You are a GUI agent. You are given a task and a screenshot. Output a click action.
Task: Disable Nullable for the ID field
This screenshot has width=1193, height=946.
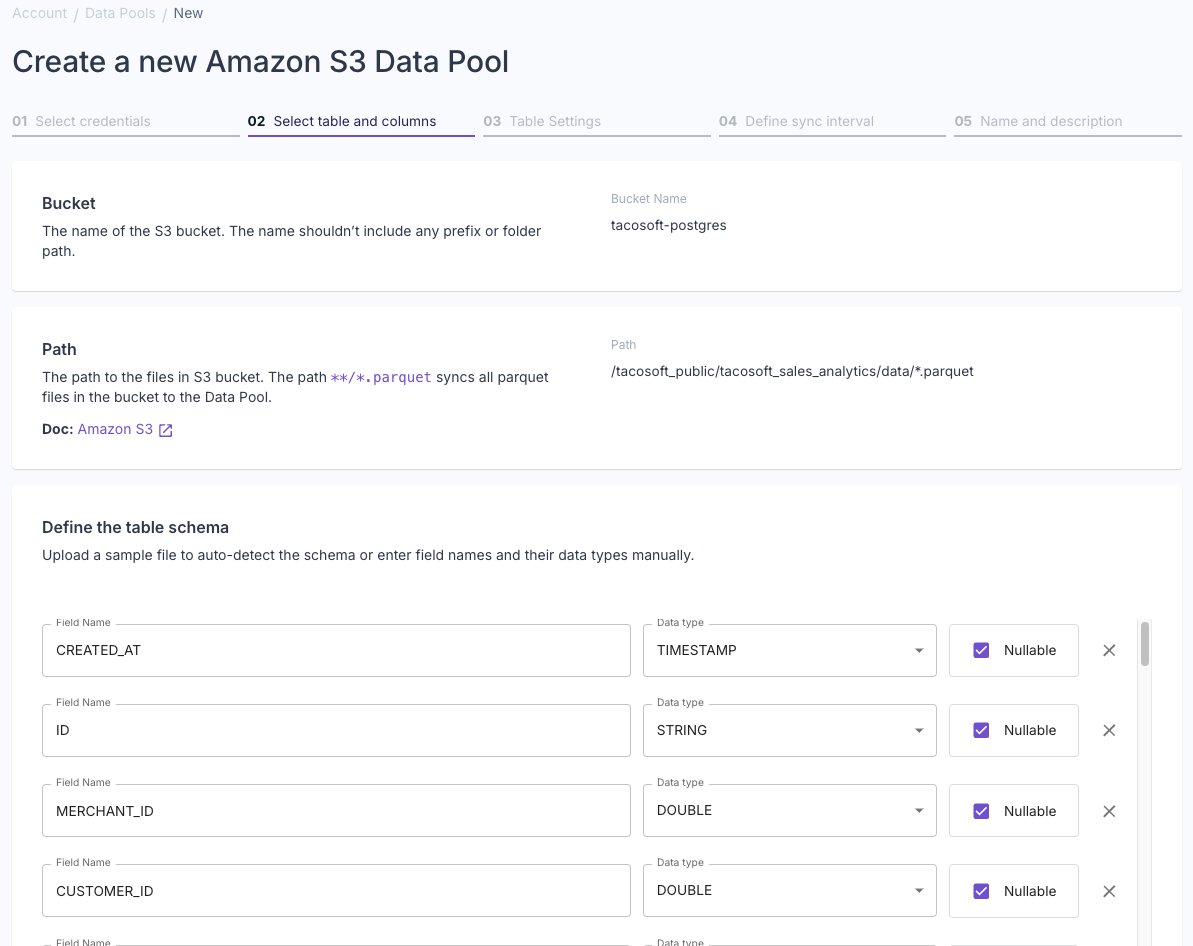981,730
